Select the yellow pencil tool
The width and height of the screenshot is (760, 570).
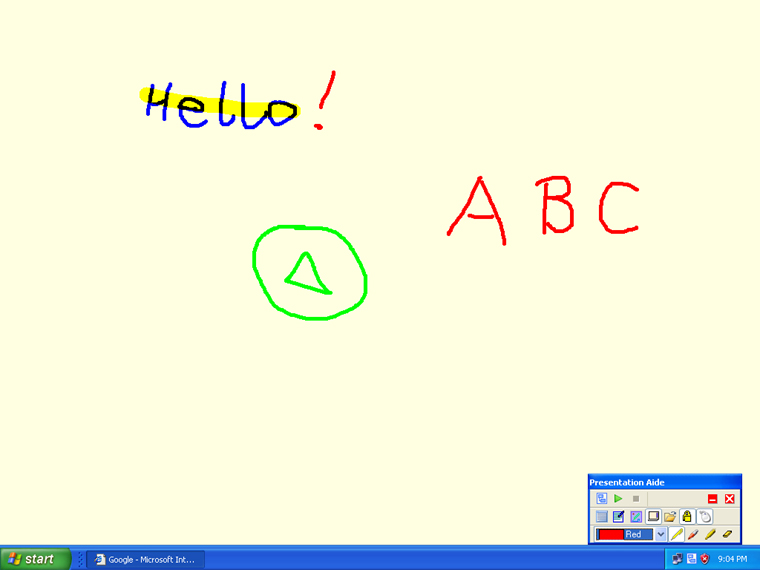pos(677,535)
